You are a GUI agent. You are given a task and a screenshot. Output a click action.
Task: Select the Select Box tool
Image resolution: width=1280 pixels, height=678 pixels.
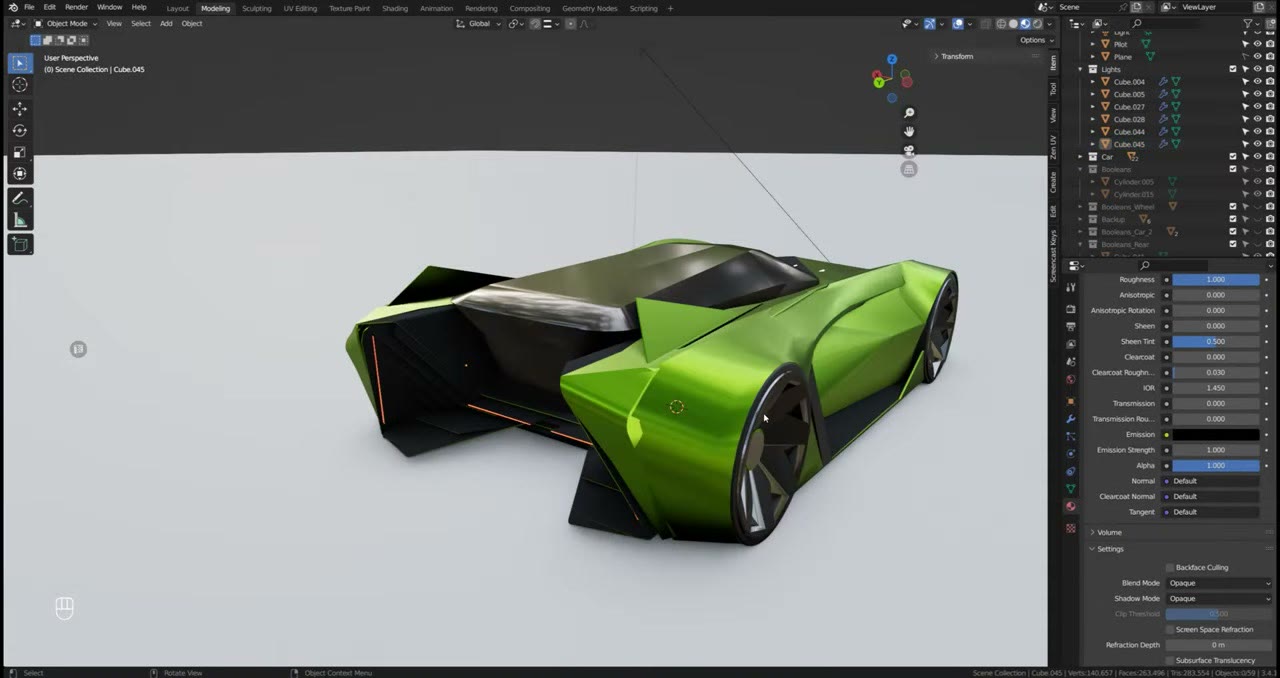(x=19, y=63)
